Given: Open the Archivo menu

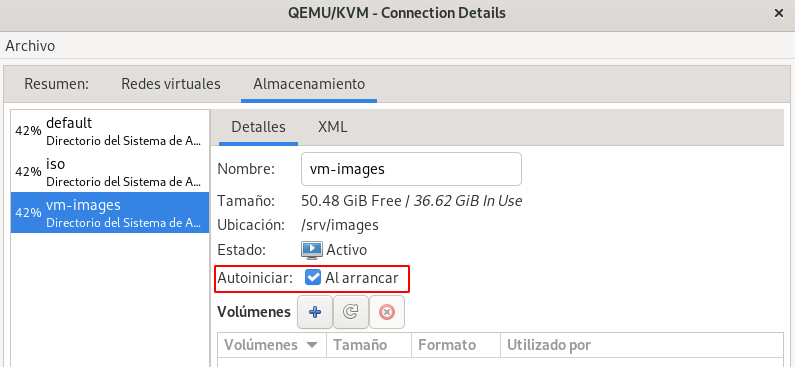Looking at the screenshot, I should (30, 46).
